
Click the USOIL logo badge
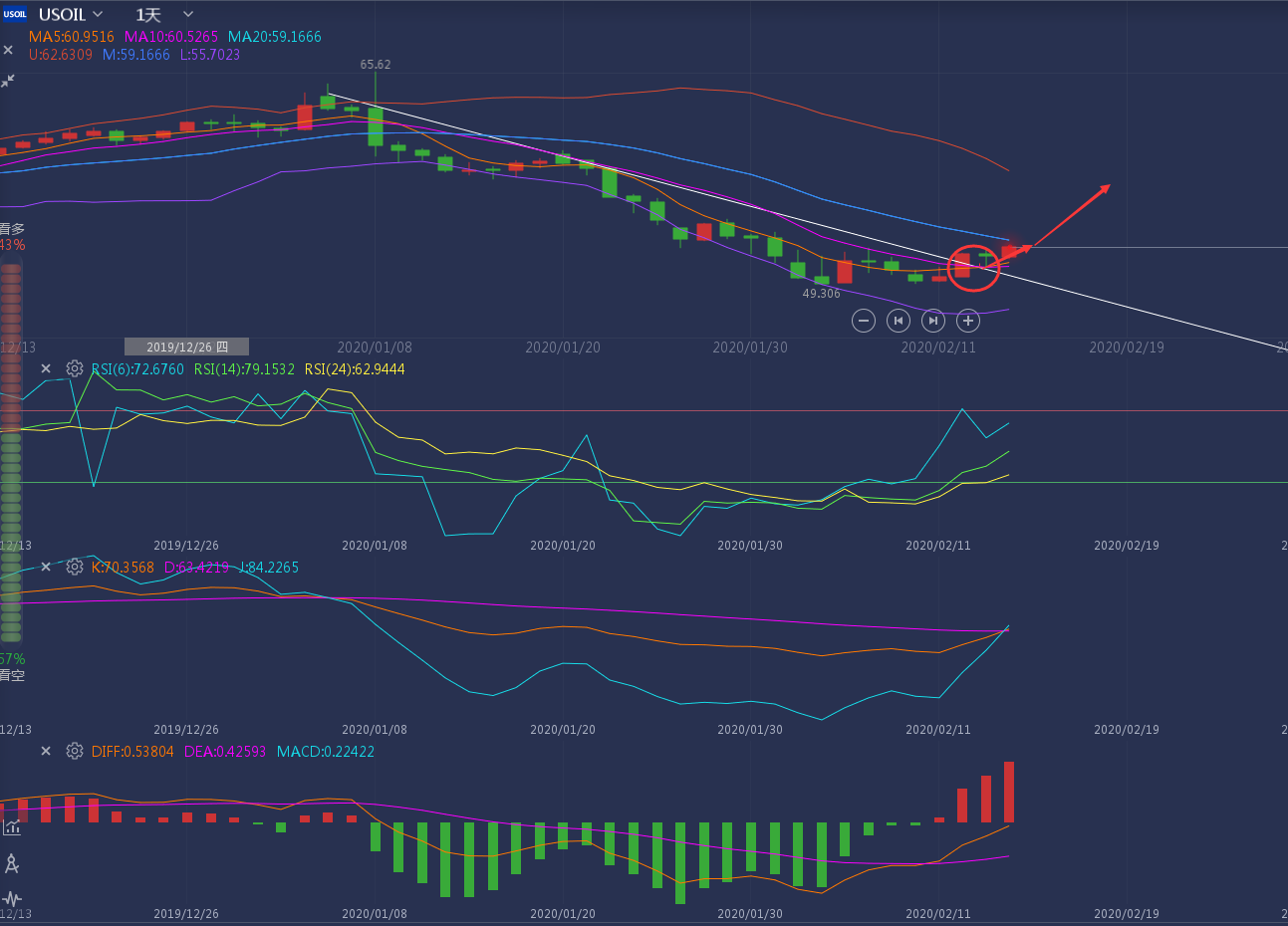15,15
